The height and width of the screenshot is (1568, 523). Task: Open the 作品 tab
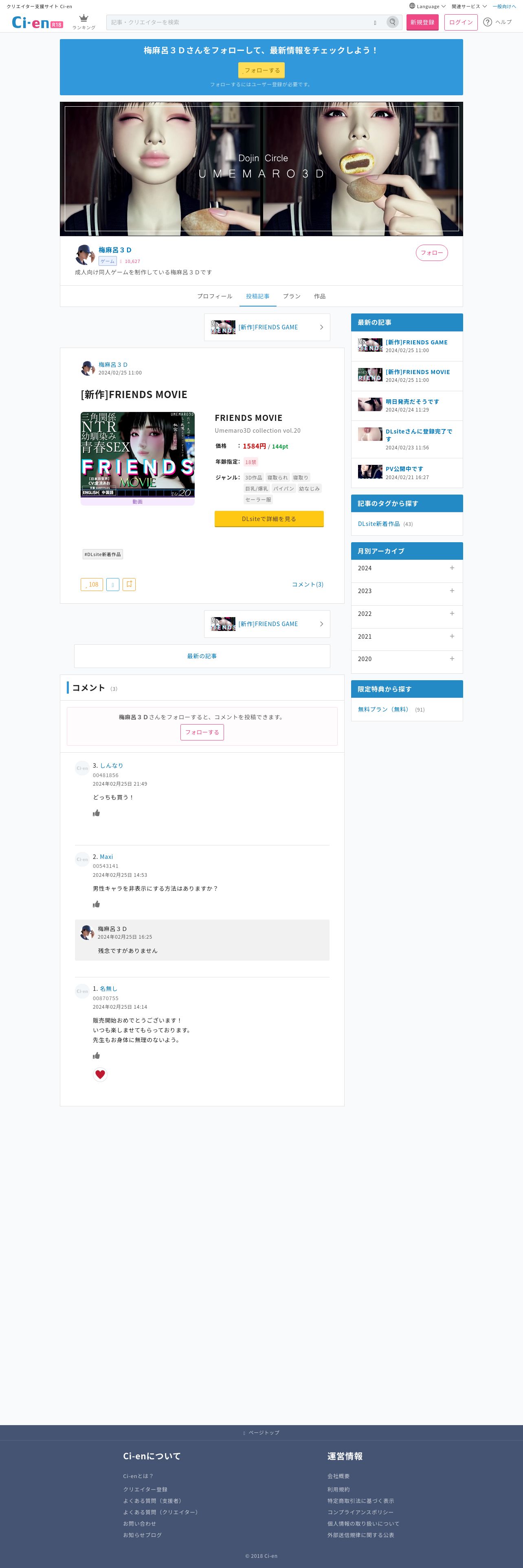tap(320, 296)
